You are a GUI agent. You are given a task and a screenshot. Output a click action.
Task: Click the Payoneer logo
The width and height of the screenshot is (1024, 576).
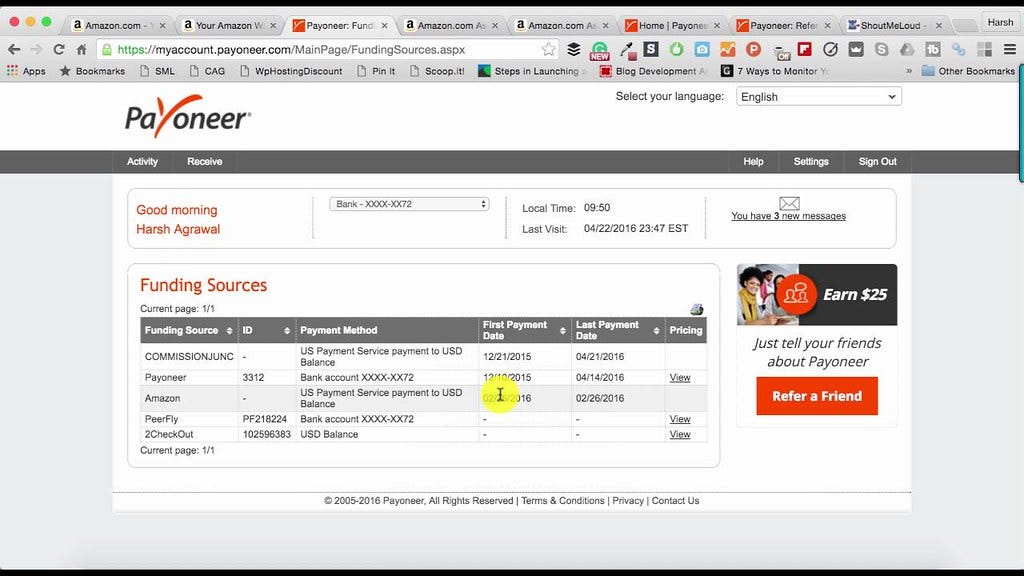[186, 116]
